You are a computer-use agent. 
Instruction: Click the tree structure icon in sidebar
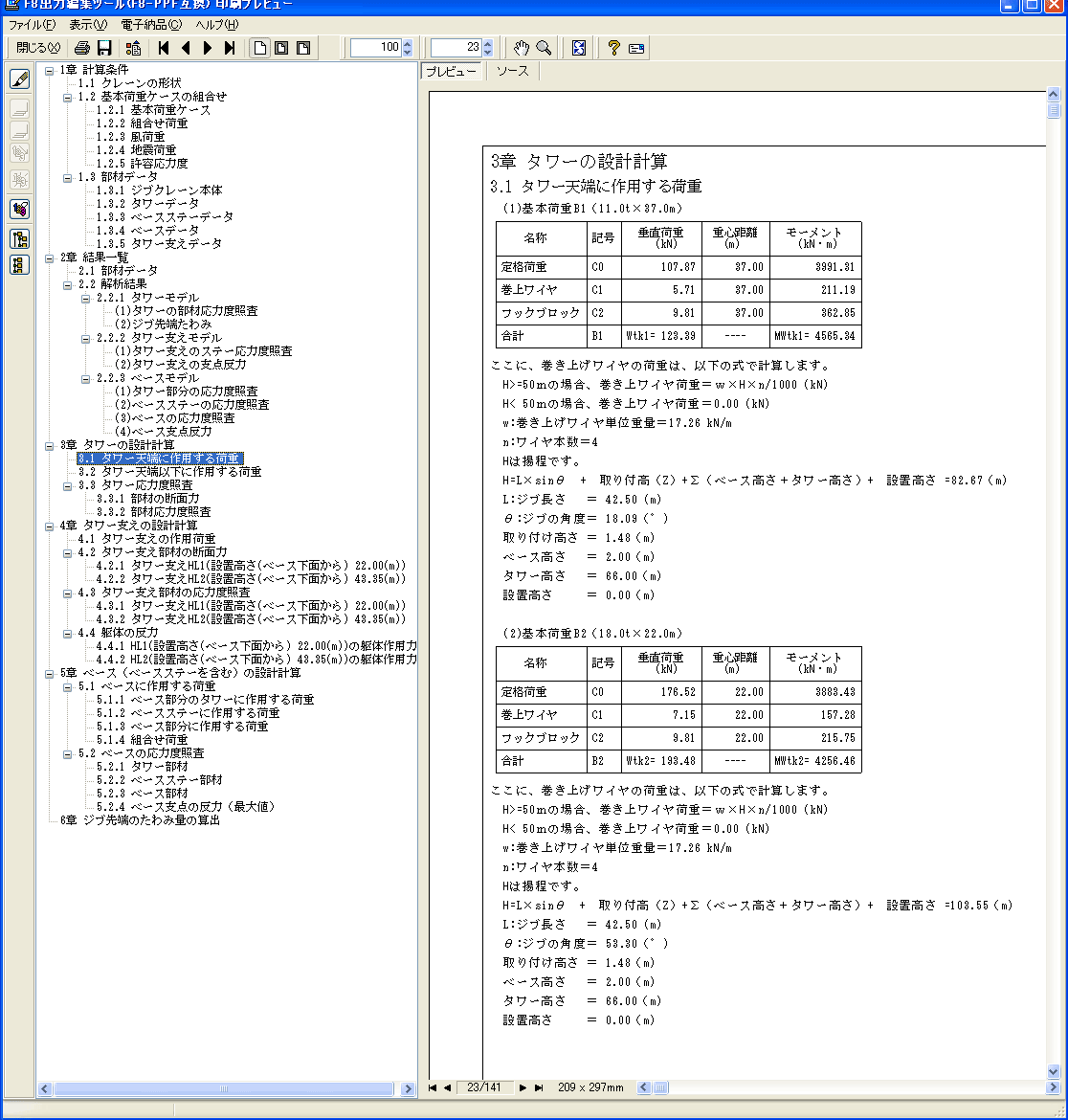click(x=20, y=238)
